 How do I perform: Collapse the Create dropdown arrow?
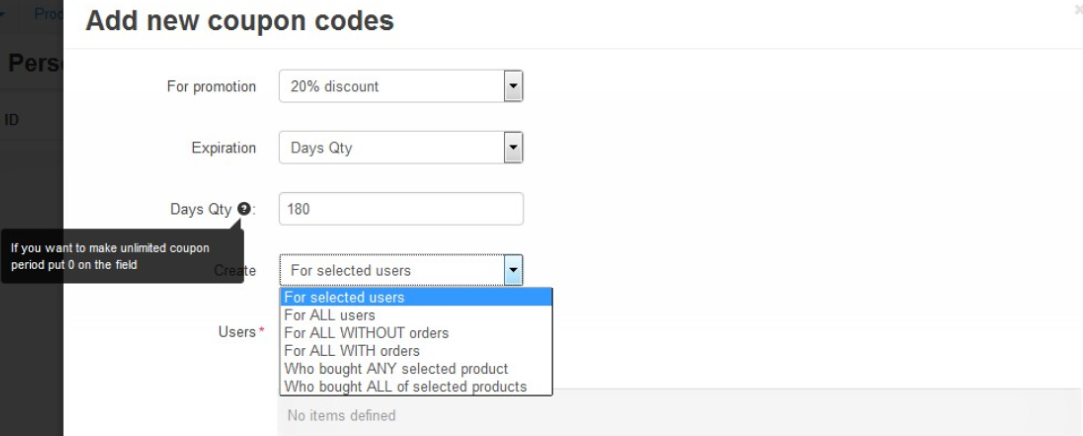[x=512, y=270]
